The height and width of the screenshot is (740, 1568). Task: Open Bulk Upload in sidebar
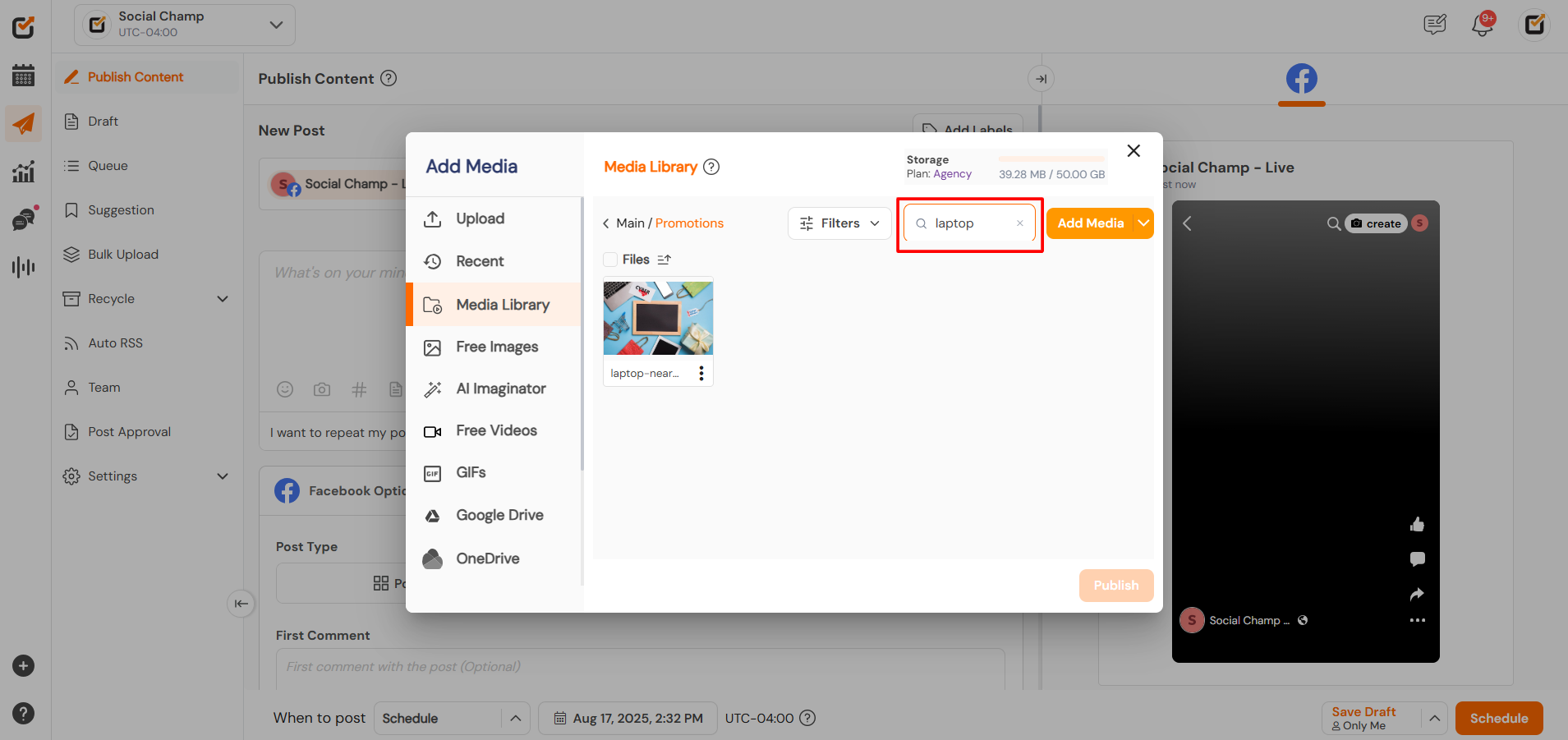(148, 255)
